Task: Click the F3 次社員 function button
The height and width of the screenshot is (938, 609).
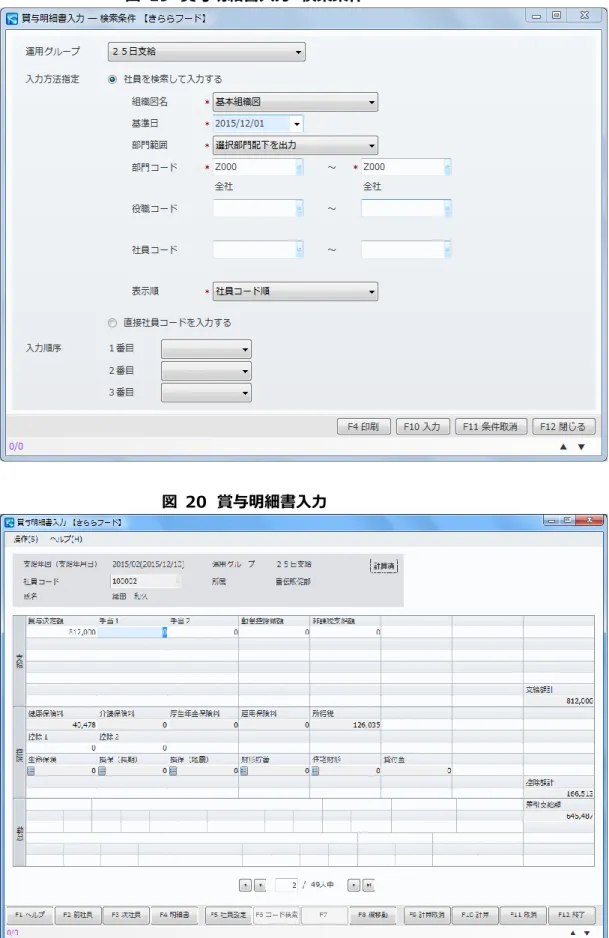Action: click(126, 915)
